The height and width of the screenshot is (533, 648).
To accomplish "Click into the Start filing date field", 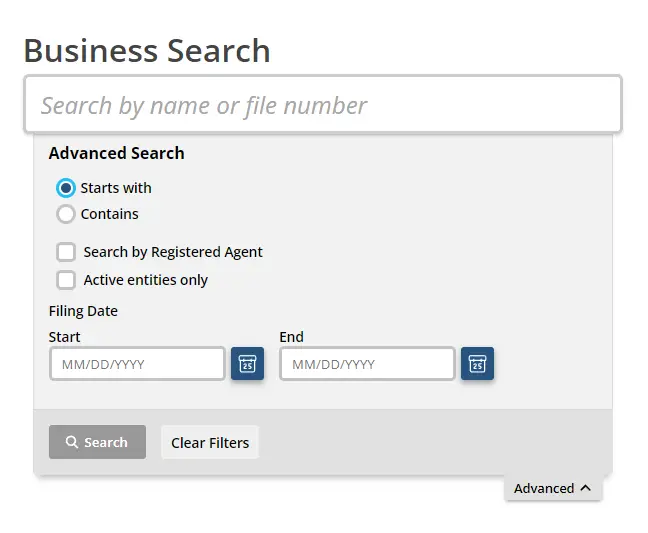I will pyautogui.click(x=137, y=364).
